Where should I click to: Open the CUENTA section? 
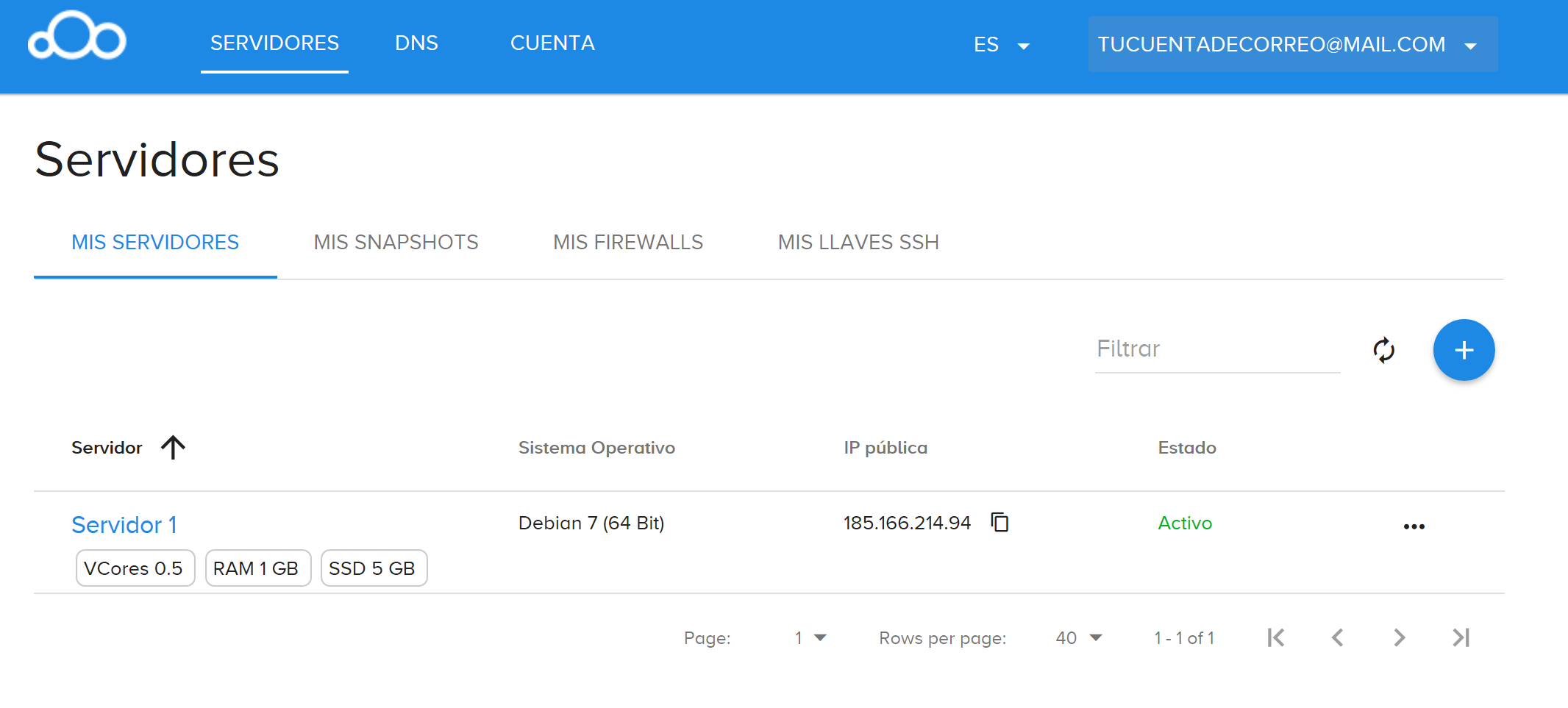[552, 43]
